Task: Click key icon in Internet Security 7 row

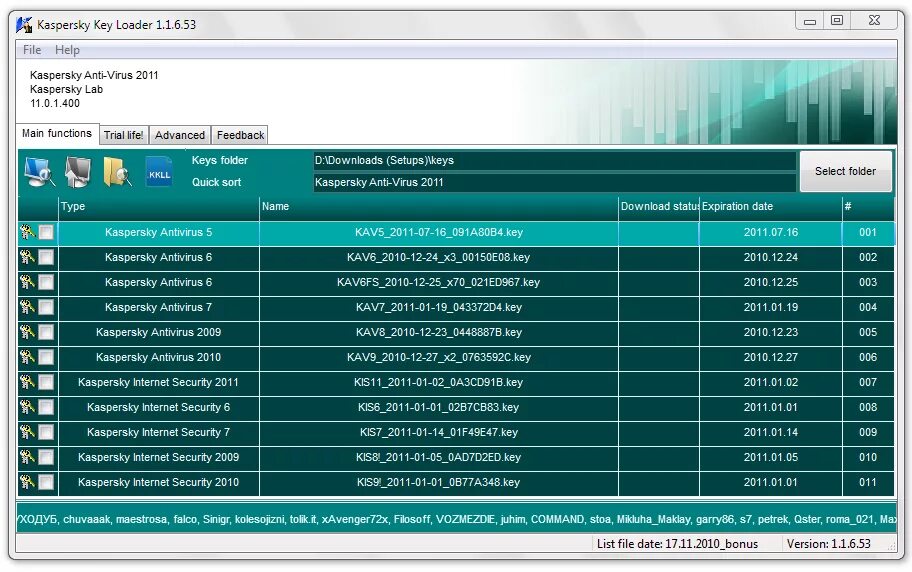Action: (27, 432)
